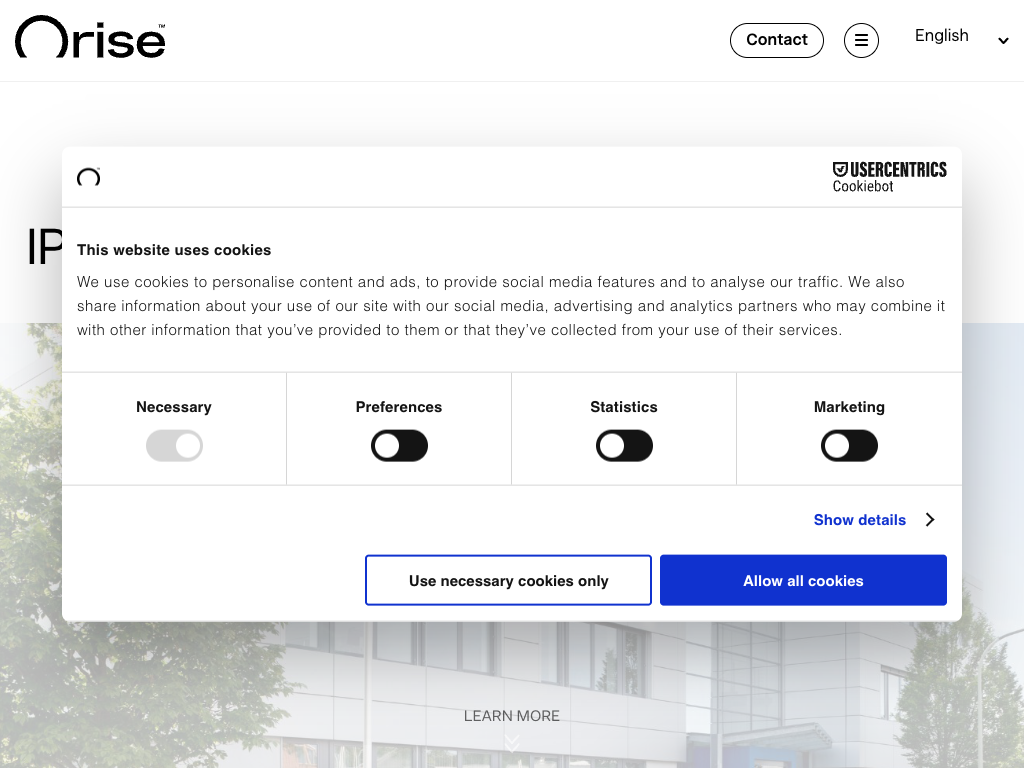Open the English language dropdown

pyautogui.click(x=960, y=39)
